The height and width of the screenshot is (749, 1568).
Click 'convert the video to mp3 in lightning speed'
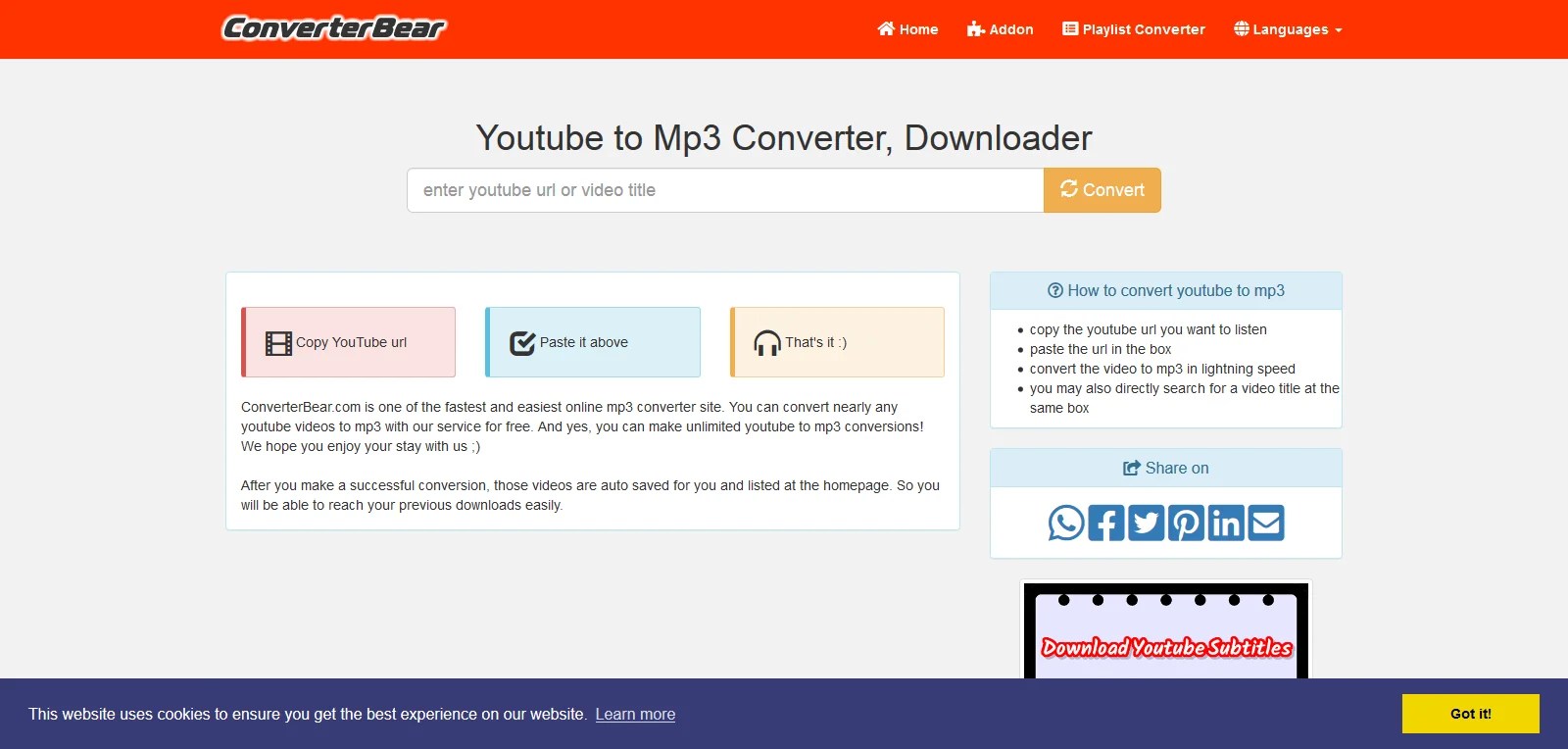click(1162, 369)
